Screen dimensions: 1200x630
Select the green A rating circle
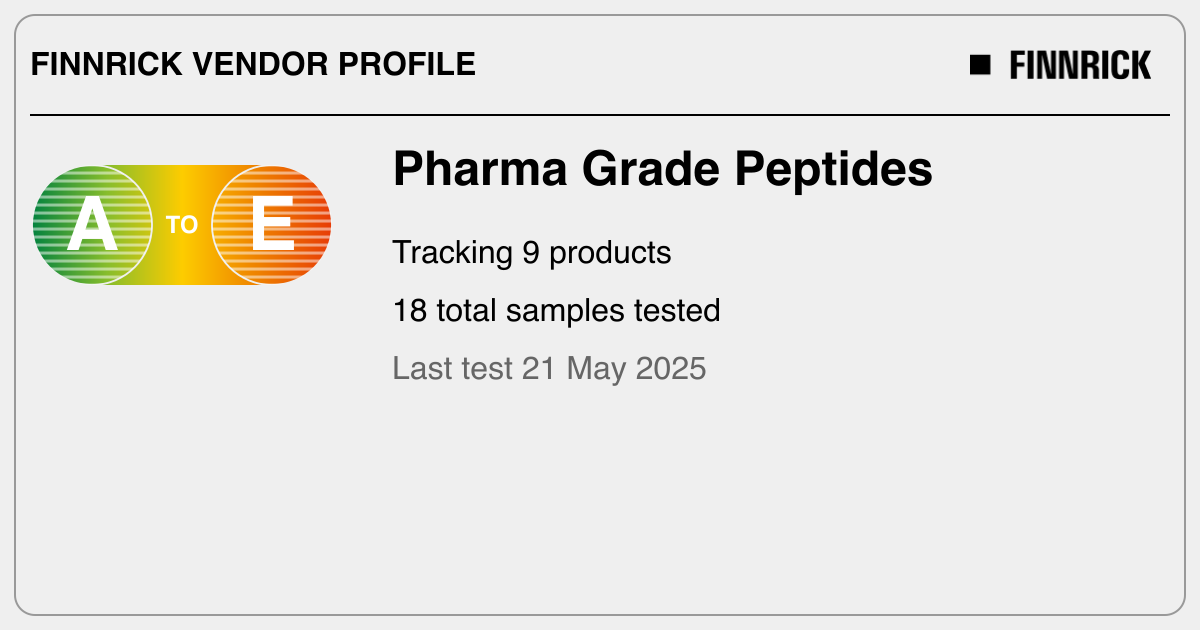tap(92, 225)
